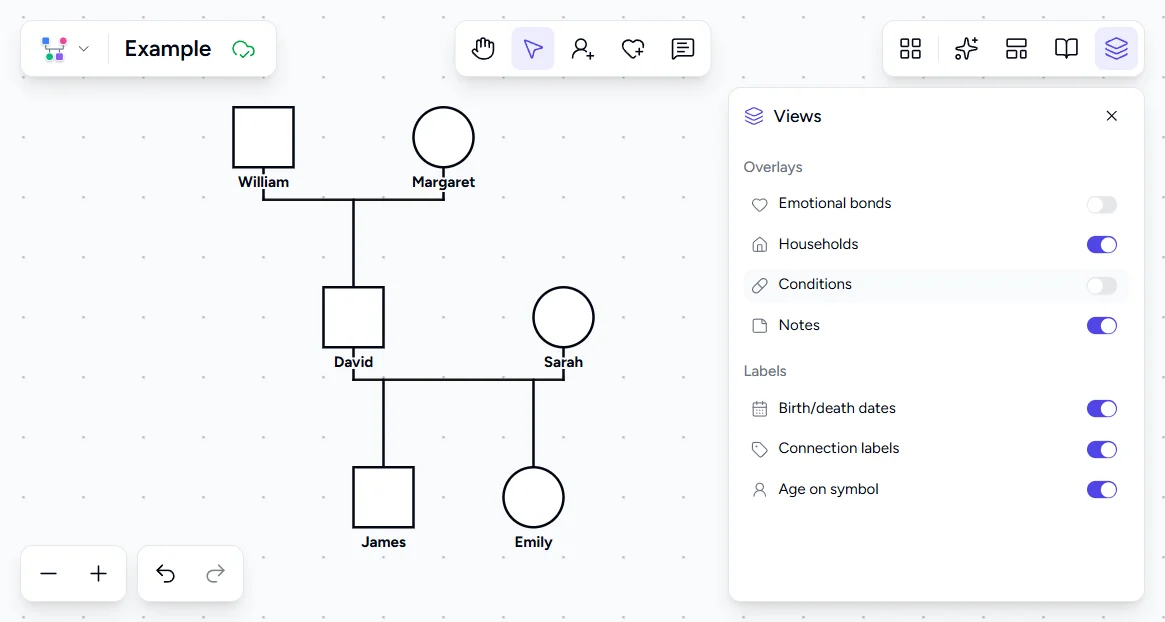Zoom out with the minus button
The width and height of the screenshot is (1165, 622).
pyautogui.click(x=49, y=574)
